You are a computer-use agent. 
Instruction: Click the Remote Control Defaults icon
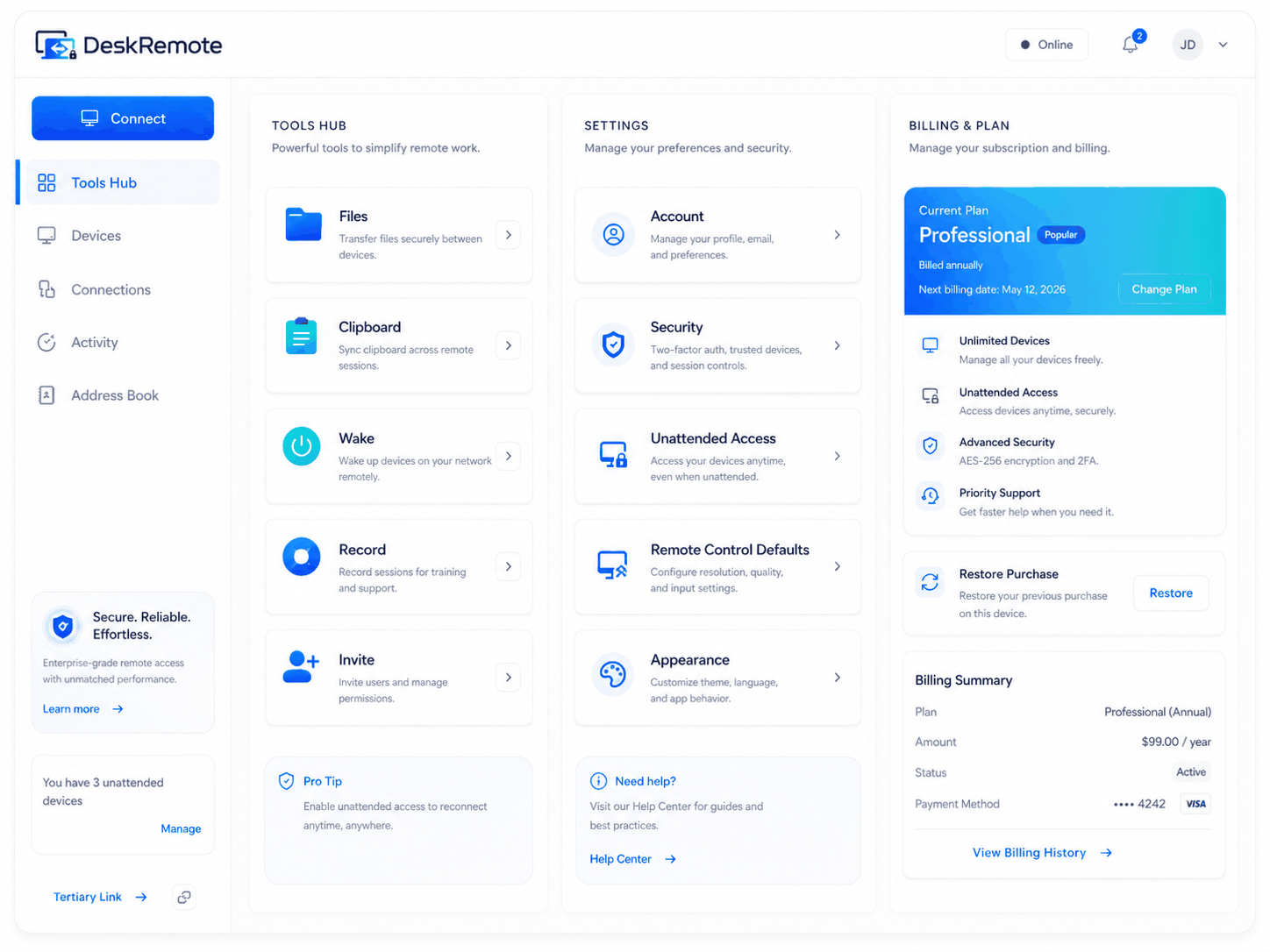[x=612, y=565]
